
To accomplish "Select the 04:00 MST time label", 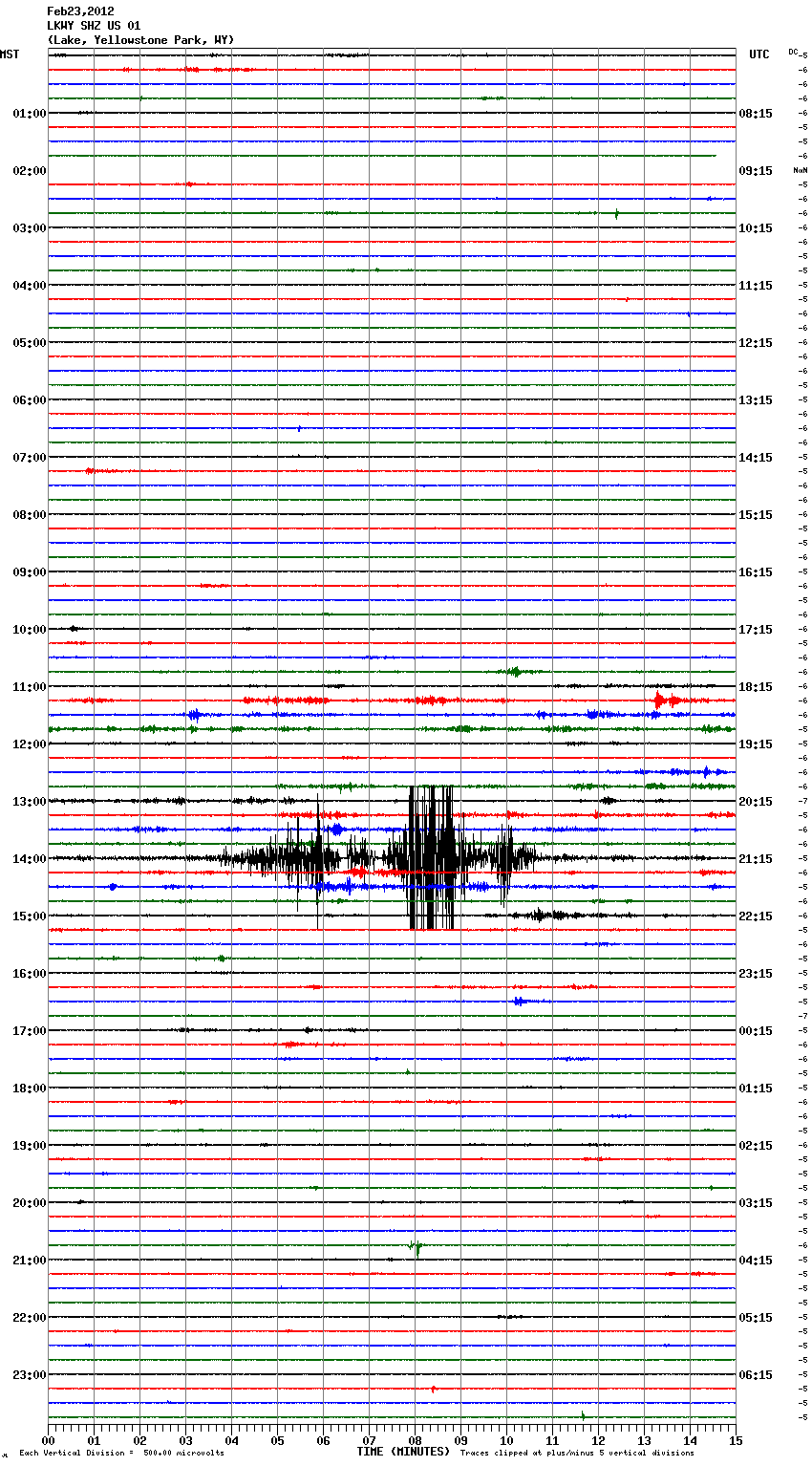I will point(30,286).
